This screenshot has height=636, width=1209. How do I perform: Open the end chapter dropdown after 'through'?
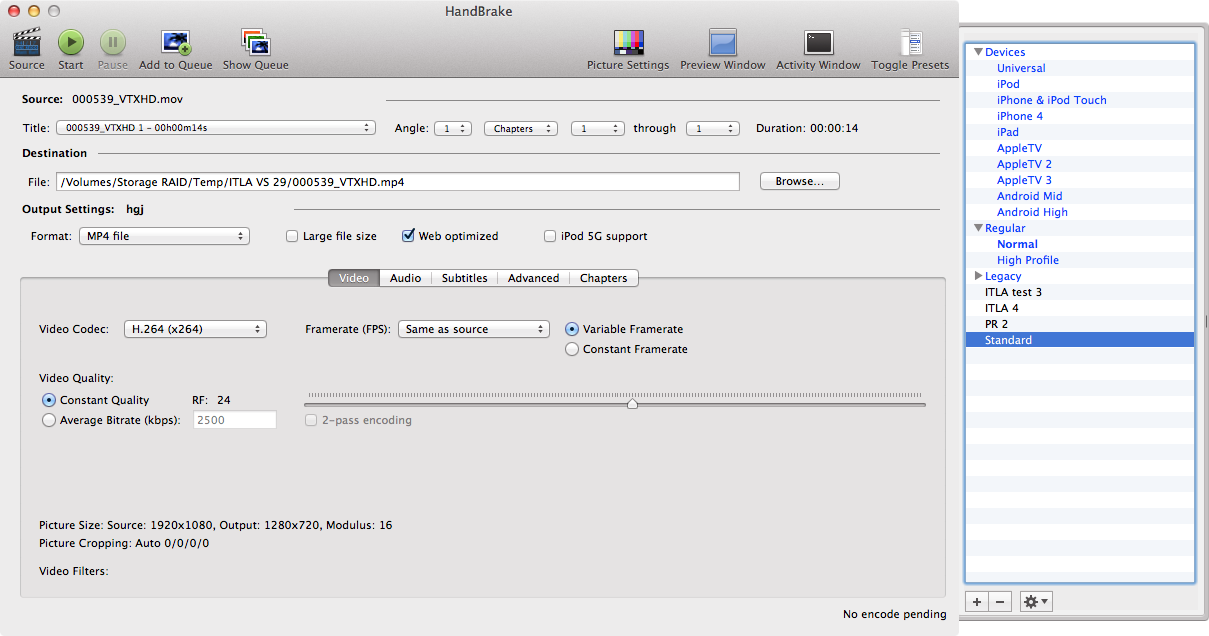(713, 128)
